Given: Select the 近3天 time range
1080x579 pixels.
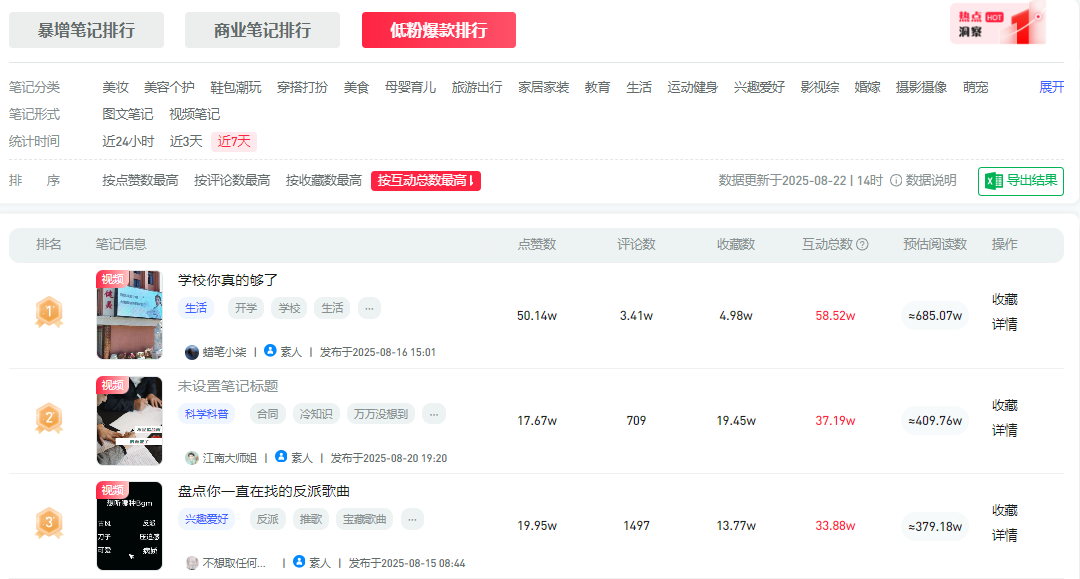Looking at the screenshot, I should (x=186, y=141).
